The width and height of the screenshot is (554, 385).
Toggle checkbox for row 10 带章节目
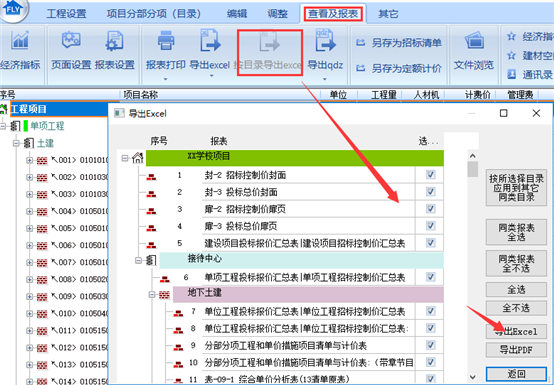(x=431, y=362)
